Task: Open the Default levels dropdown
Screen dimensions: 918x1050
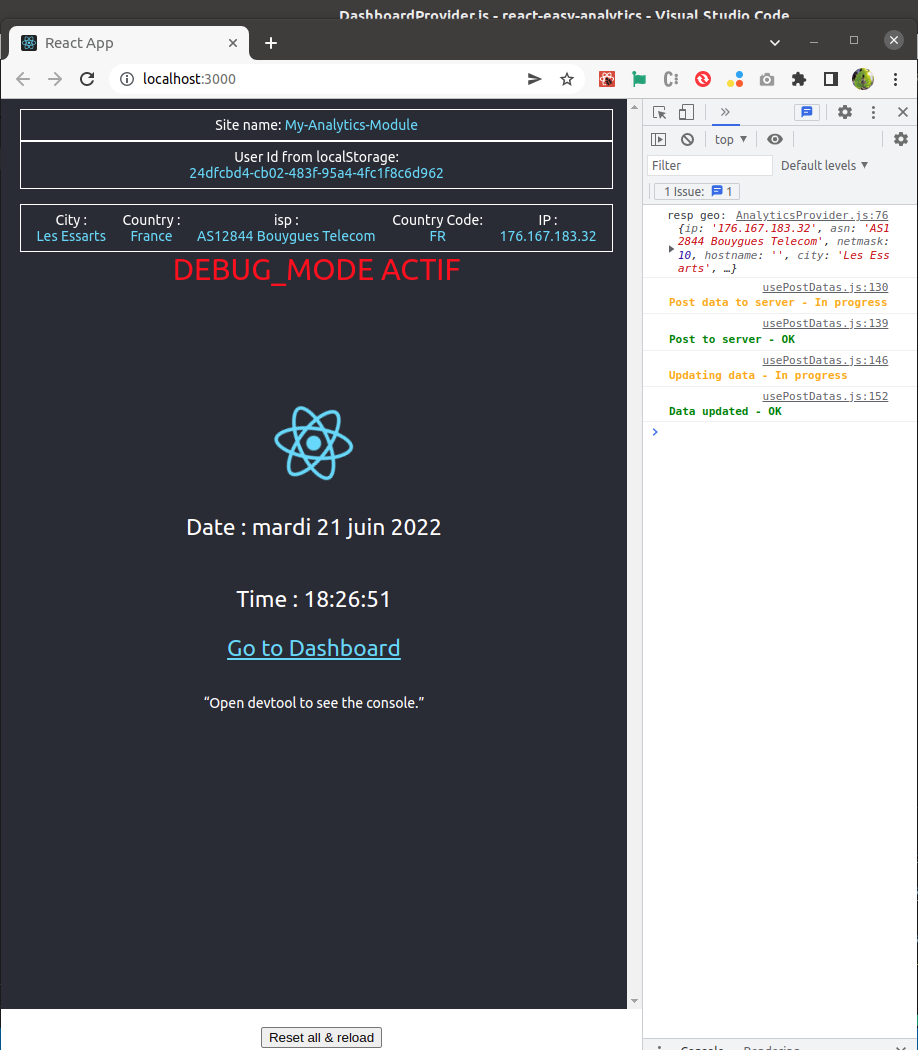Action: coord(824,165)
